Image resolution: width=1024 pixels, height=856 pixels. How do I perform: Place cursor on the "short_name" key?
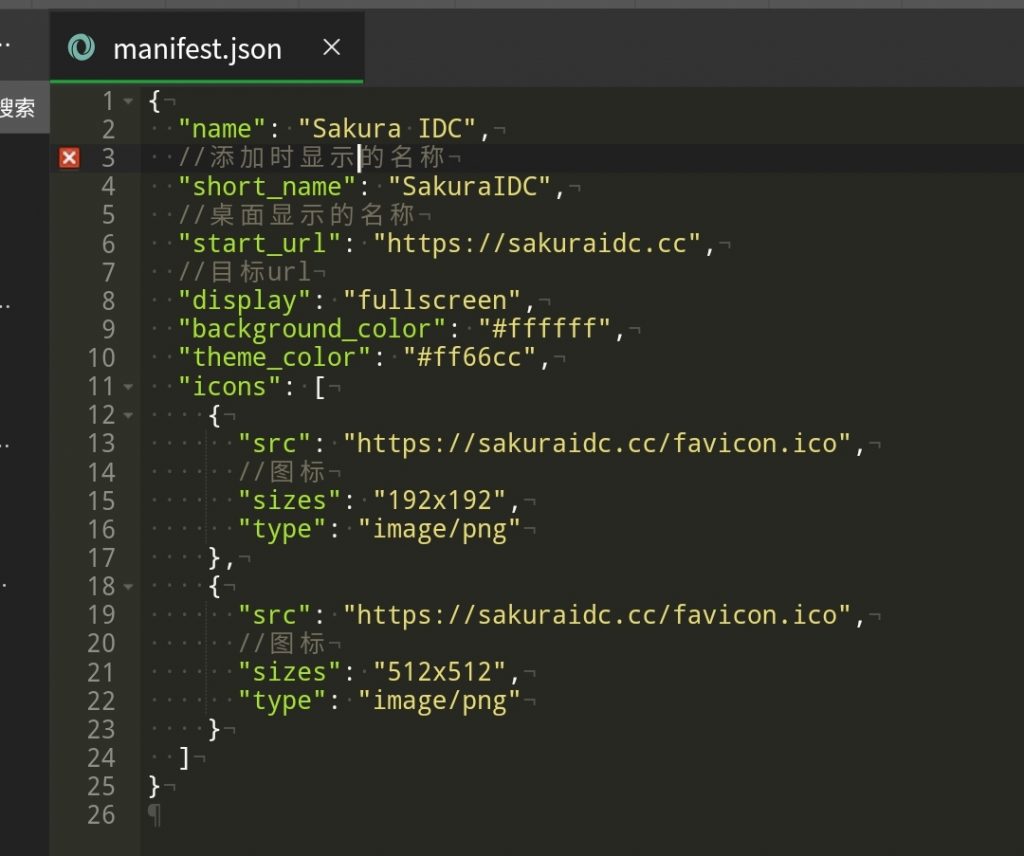point(267,187)
